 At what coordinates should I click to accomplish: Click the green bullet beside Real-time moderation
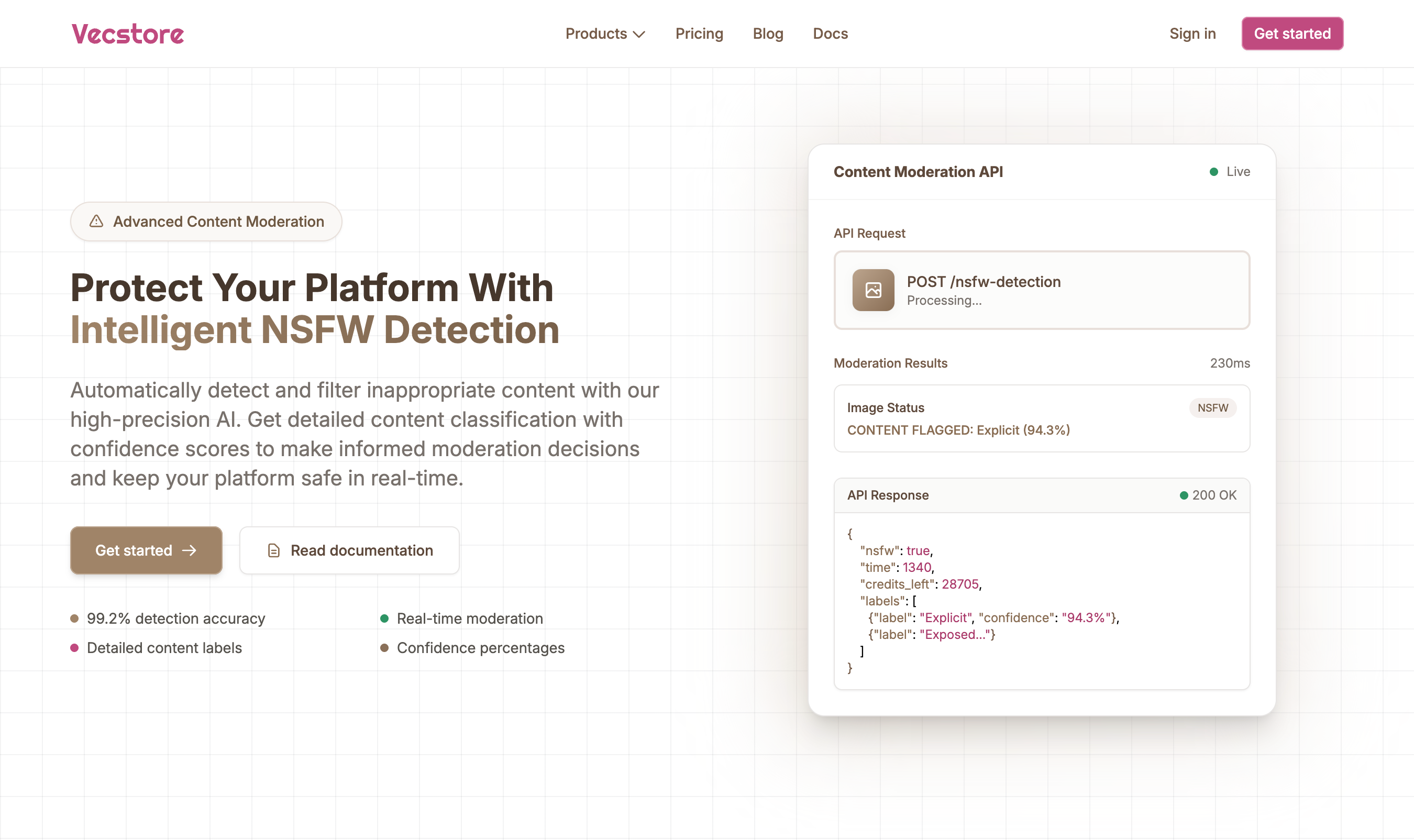[384, 618]
